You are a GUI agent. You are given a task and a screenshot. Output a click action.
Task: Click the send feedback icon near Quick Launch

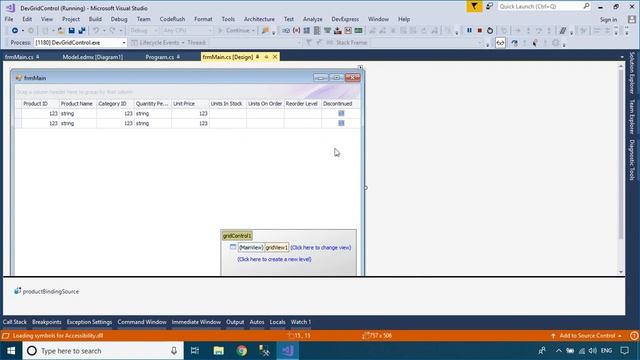point(489,6)
